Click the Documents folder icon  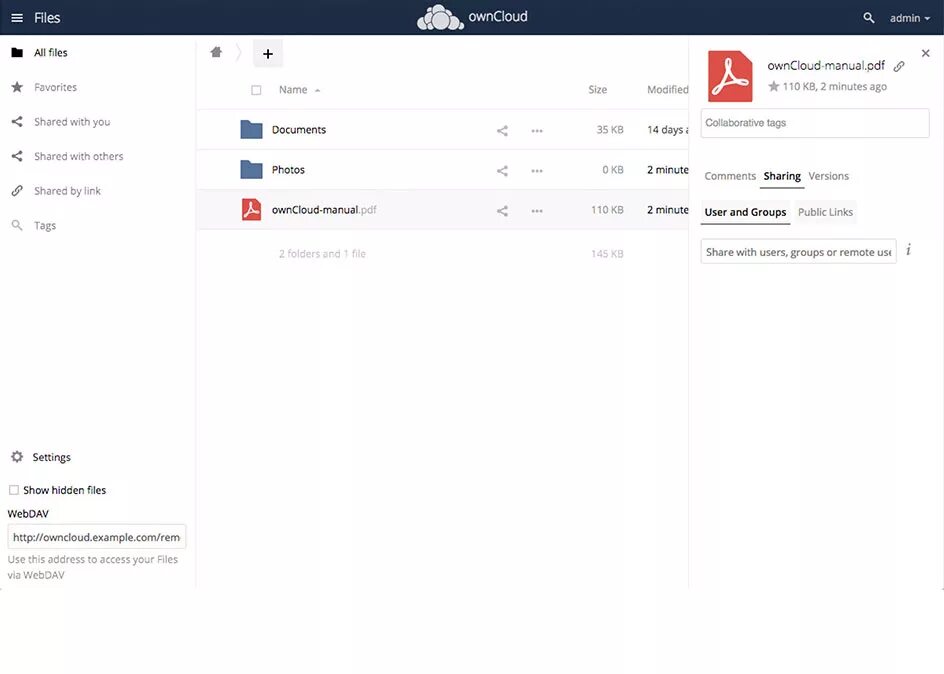coord(251,129)
